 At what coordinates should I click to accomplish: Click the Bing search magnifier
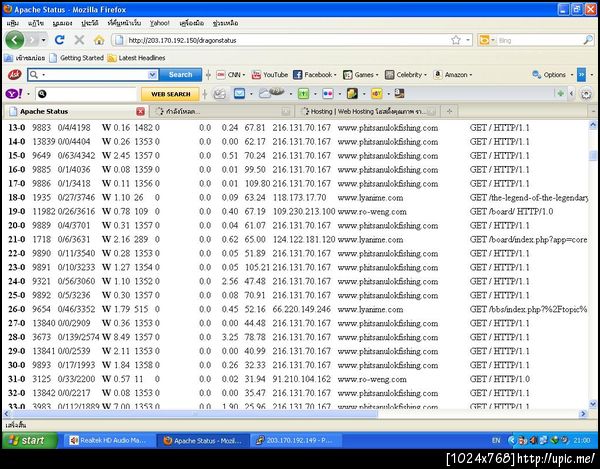588,40
